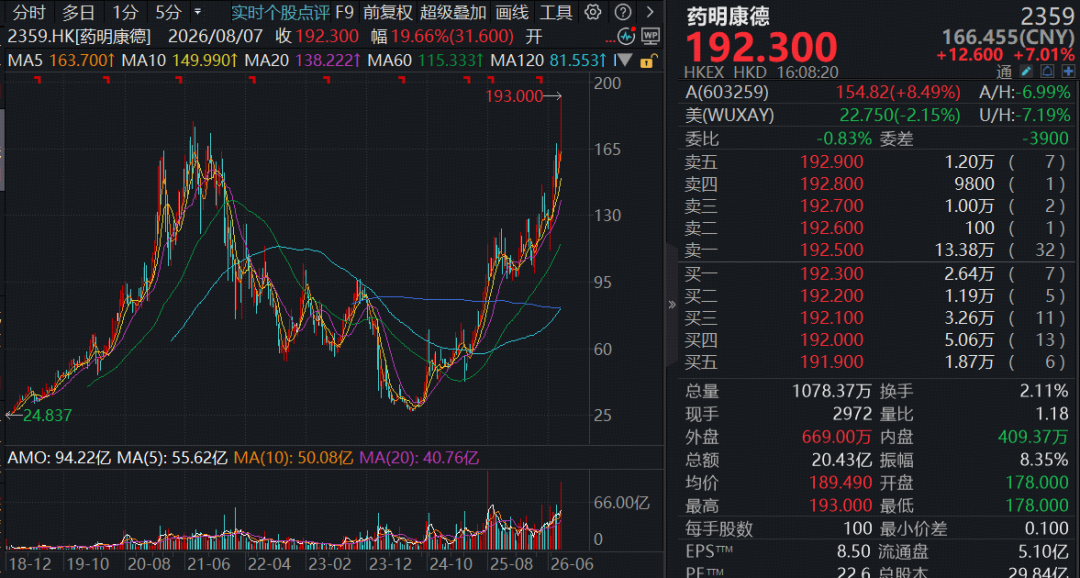Open the pulse monitor icon with red dot
Viewport: 1080px width, 578px height.
pyautogui.click(x=626, y=36)
